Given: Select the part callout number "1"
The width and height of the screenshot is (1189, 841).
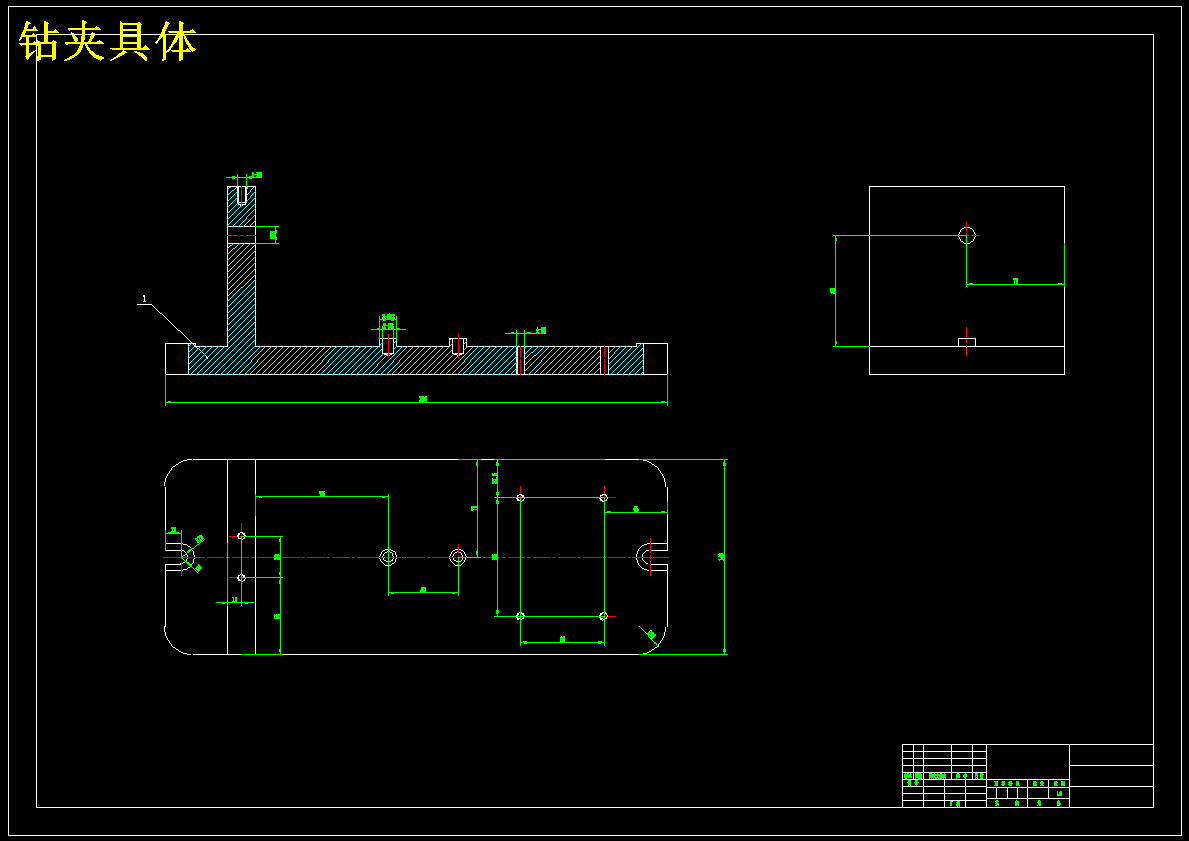Looking at the screenshot, I should point(144,299).
